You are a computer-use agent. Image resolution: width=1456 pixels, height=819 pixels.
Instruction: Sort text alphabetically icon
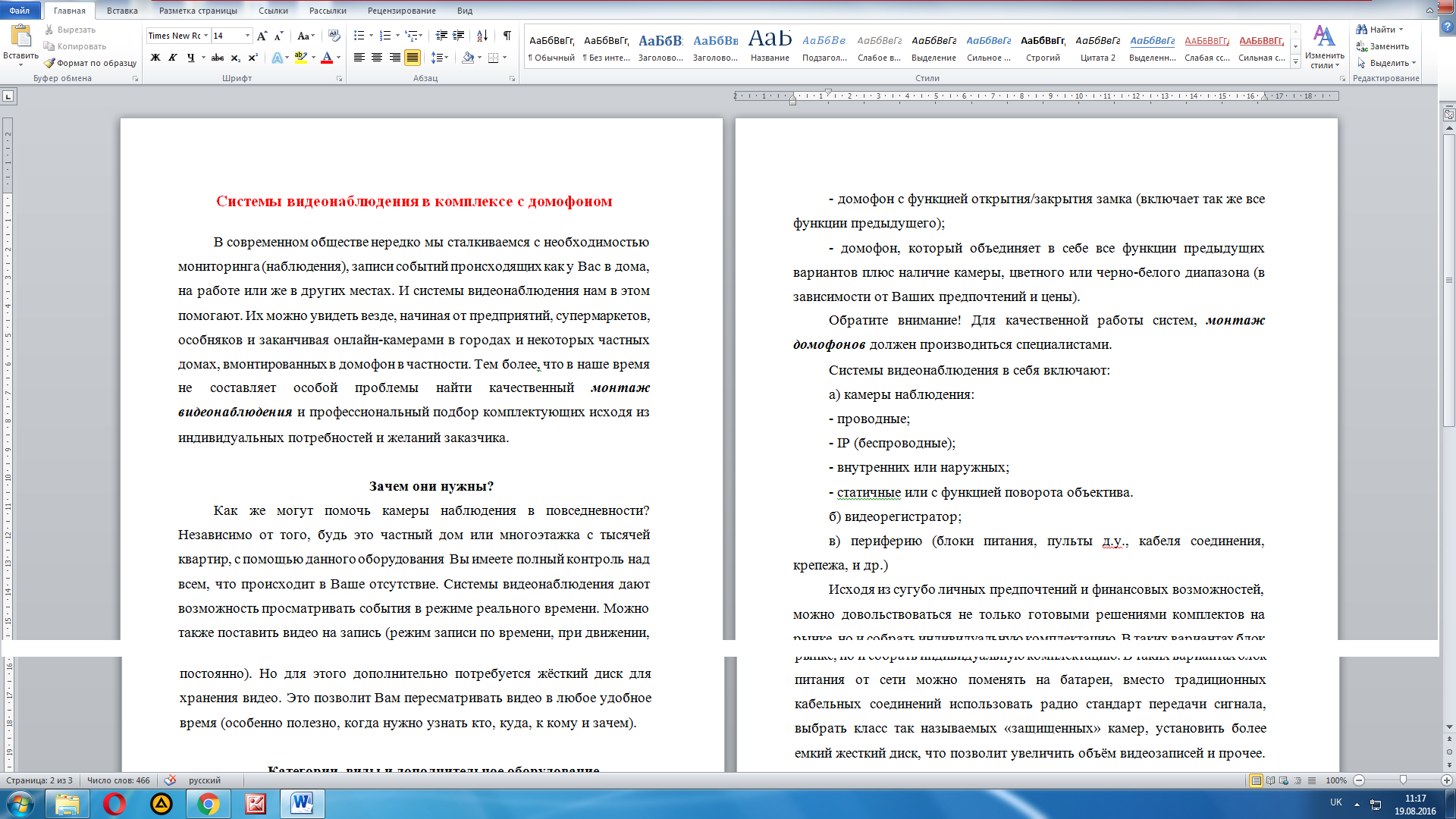(482, 36)
